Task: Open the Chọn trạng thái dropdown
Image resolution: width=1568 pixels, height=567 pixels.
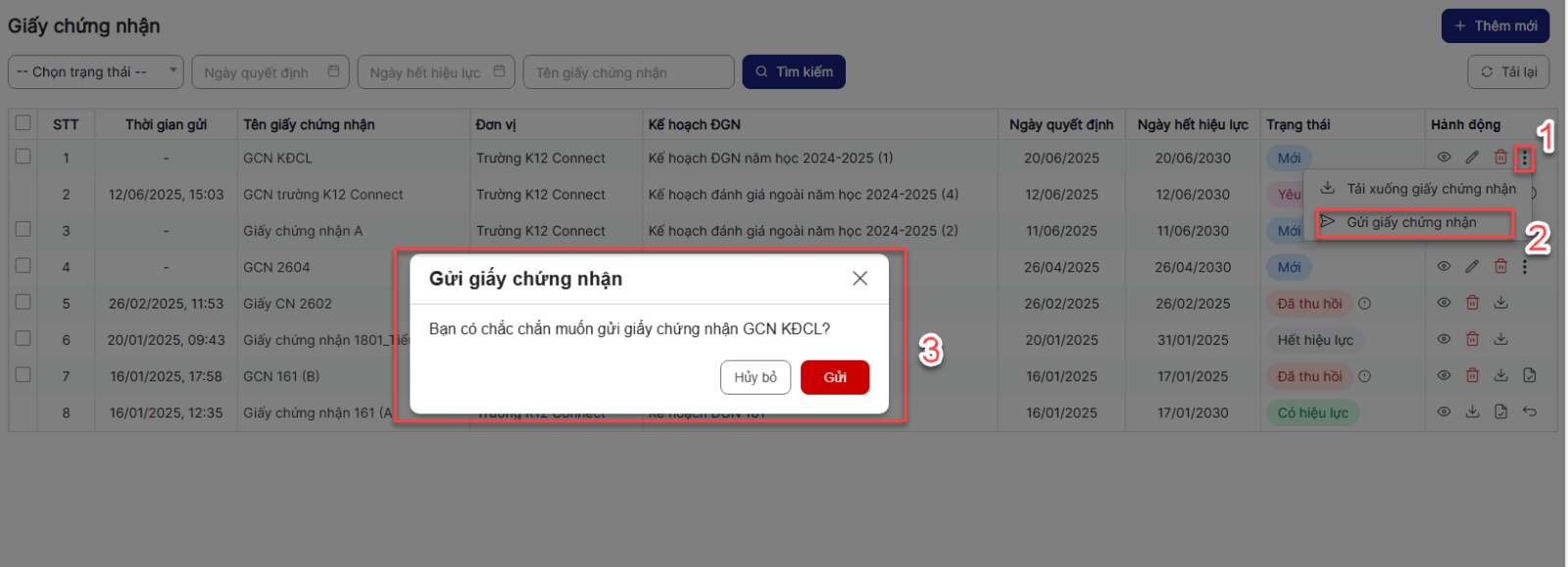Action: 95,72
